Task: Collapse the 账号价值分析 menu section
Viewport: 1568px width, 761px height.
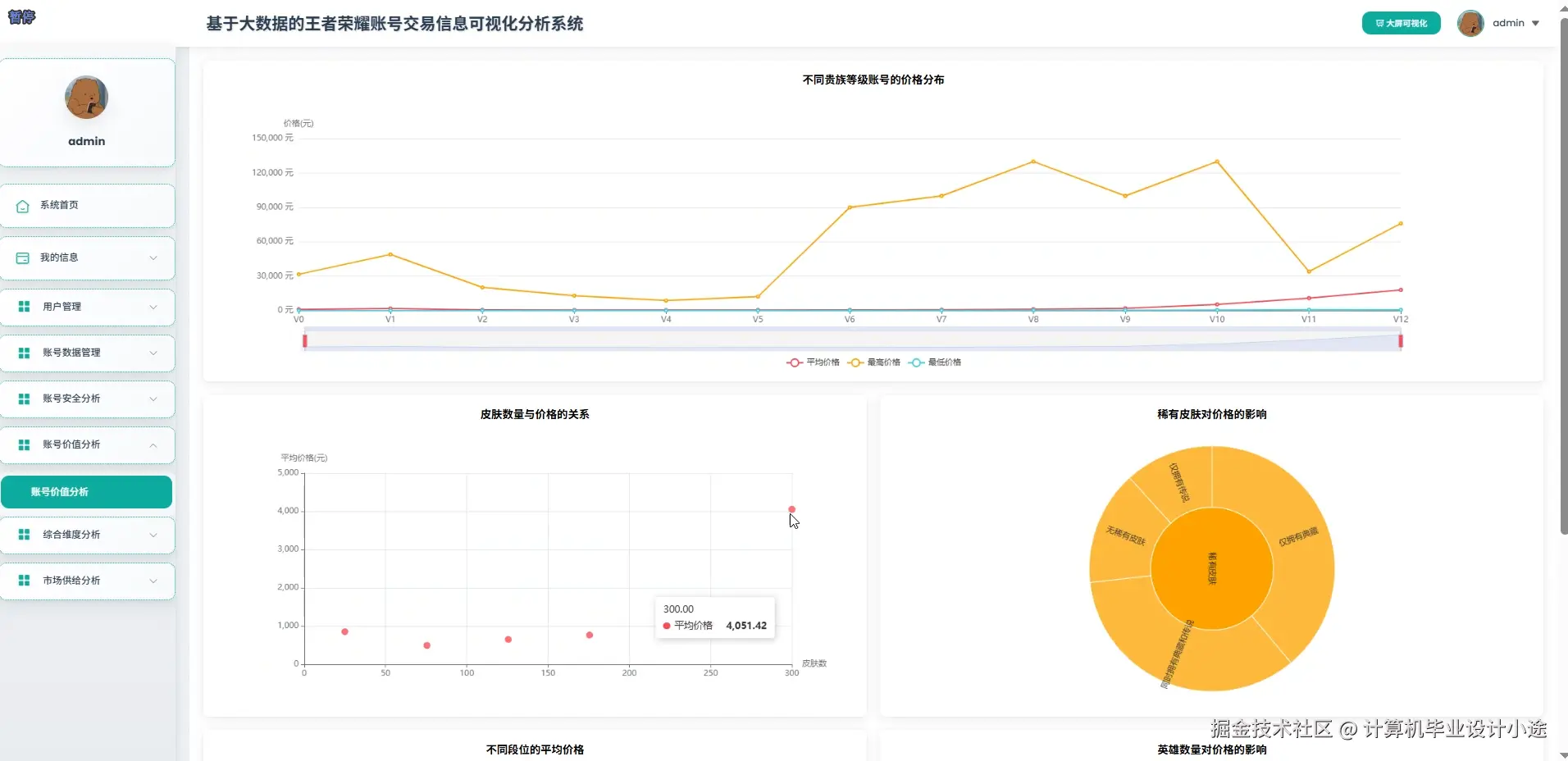Action: 87,444
